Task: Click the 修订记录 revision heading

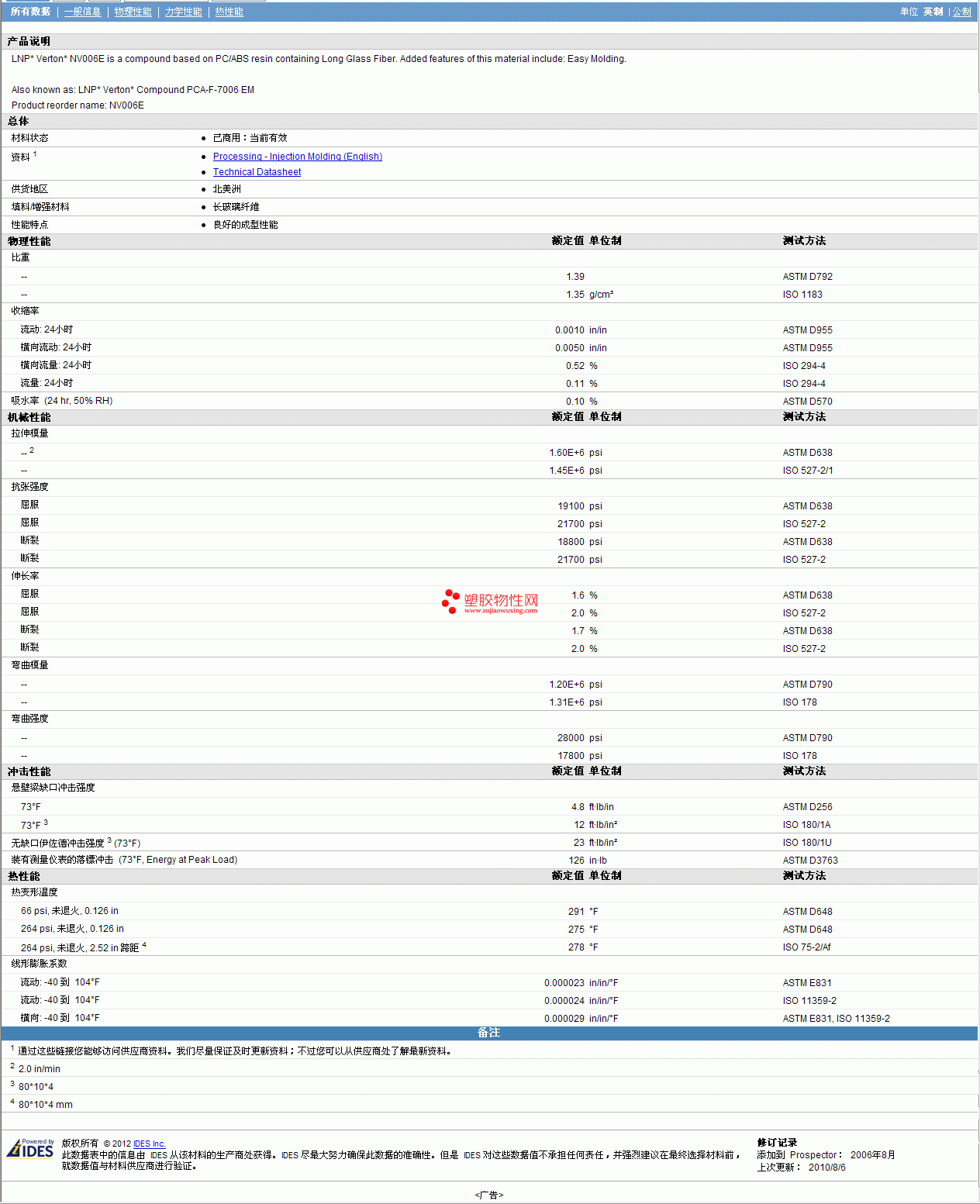Action: pos(777,1143)
